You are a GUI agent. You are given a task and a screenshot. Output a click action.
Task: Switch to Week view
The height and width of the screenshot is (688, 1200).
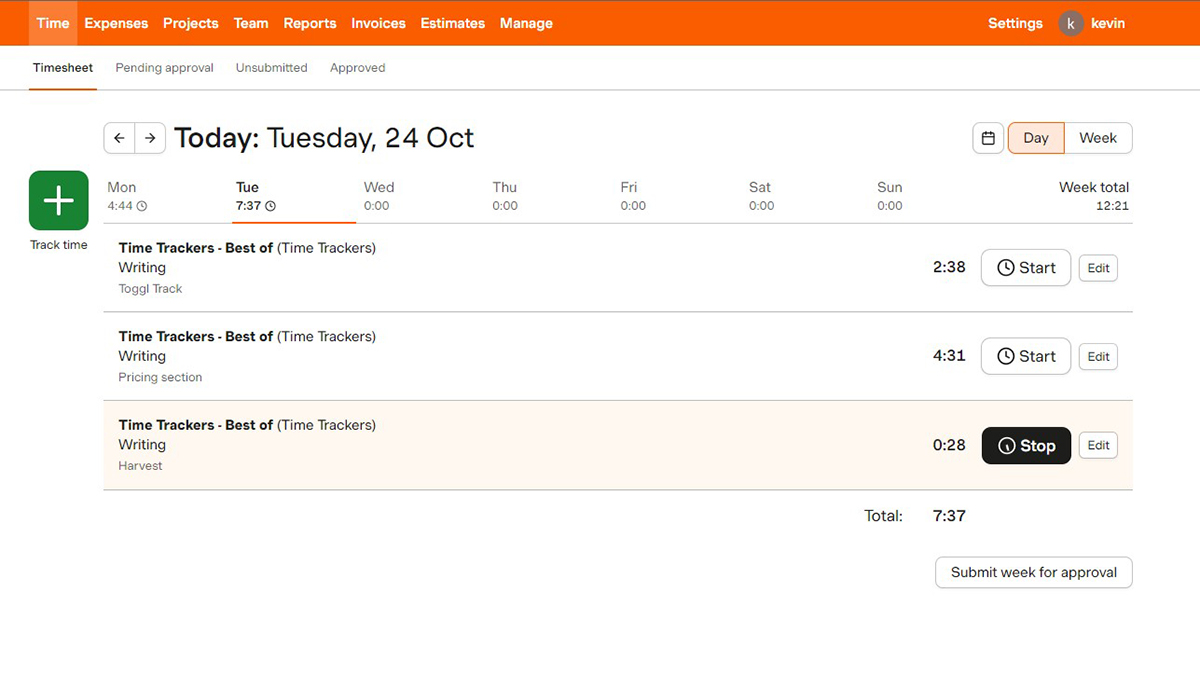[1097, 137]
